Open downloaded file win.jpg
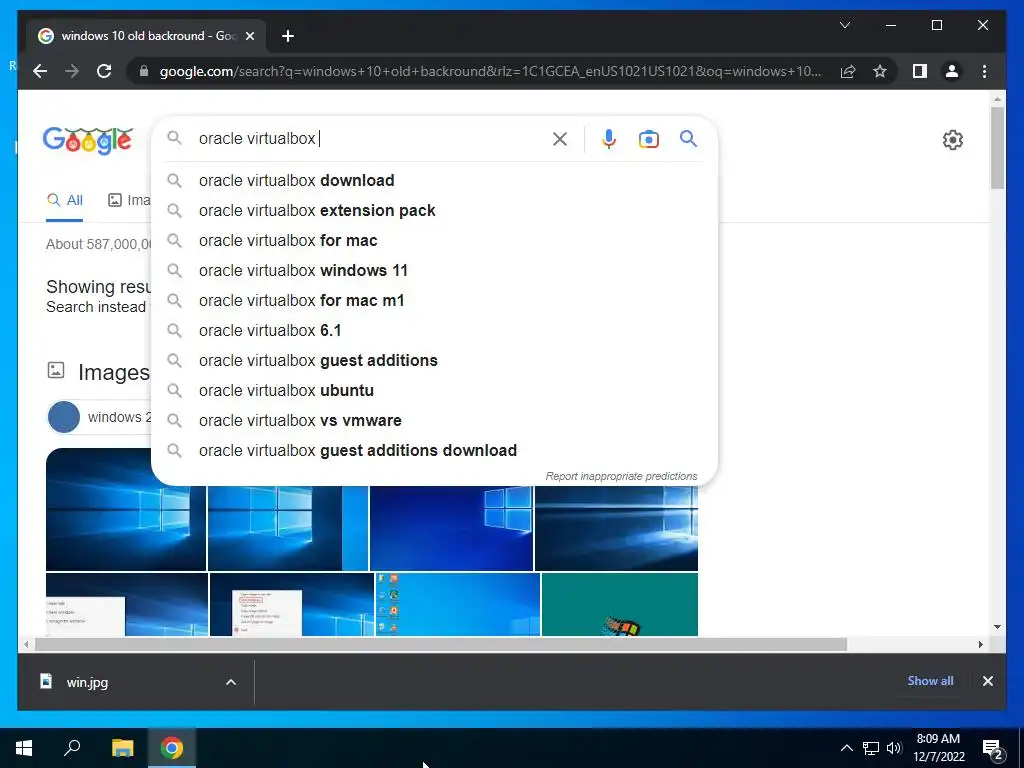The width and height of the screenshot is (1024, 768). 87,682
